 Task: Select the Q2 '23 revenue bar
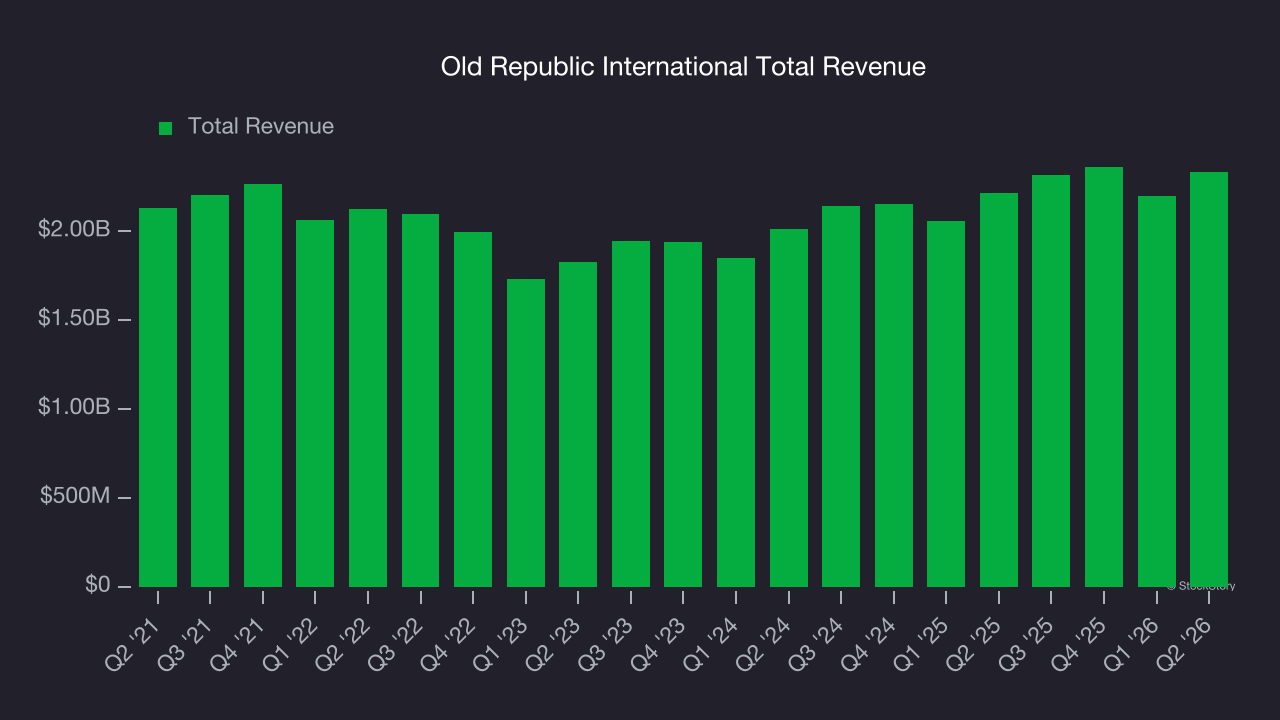coord(578,424)
